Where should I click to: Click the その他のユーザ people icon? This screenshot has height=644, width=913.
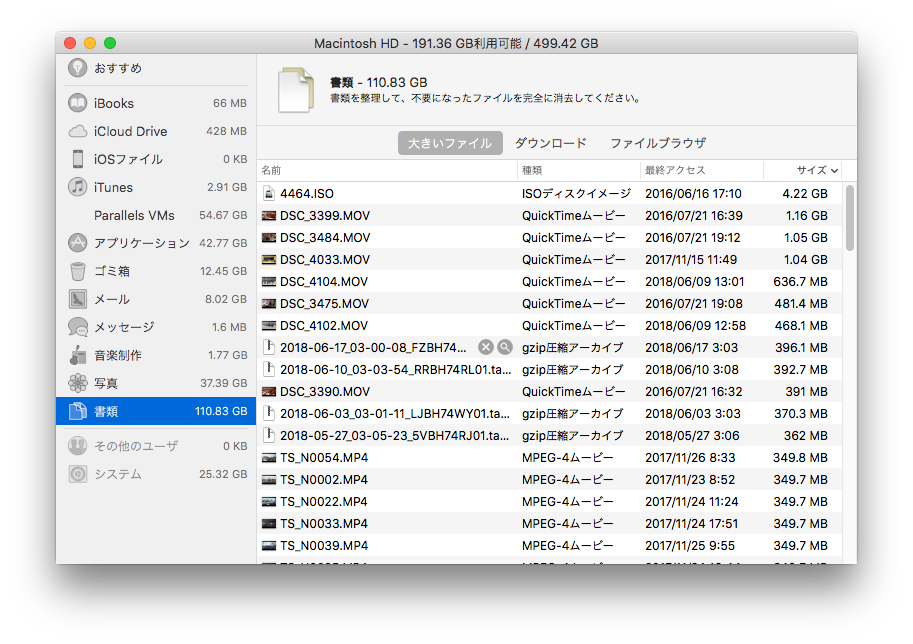pyautogui.click(x=77, y=446)
